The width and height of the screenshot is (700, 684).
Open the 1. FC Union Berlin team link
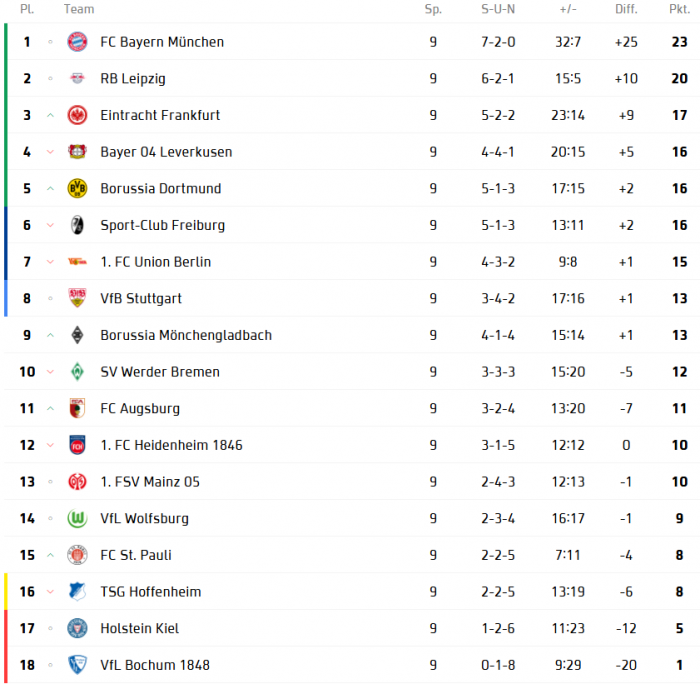coord(156,262)
